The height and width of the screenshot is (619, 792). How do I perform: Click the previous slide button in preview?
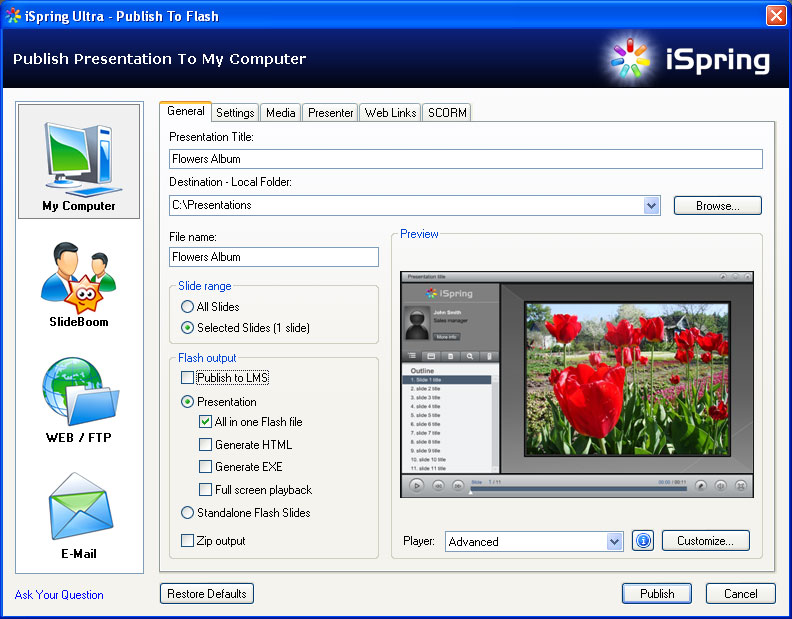coord(438,486)
